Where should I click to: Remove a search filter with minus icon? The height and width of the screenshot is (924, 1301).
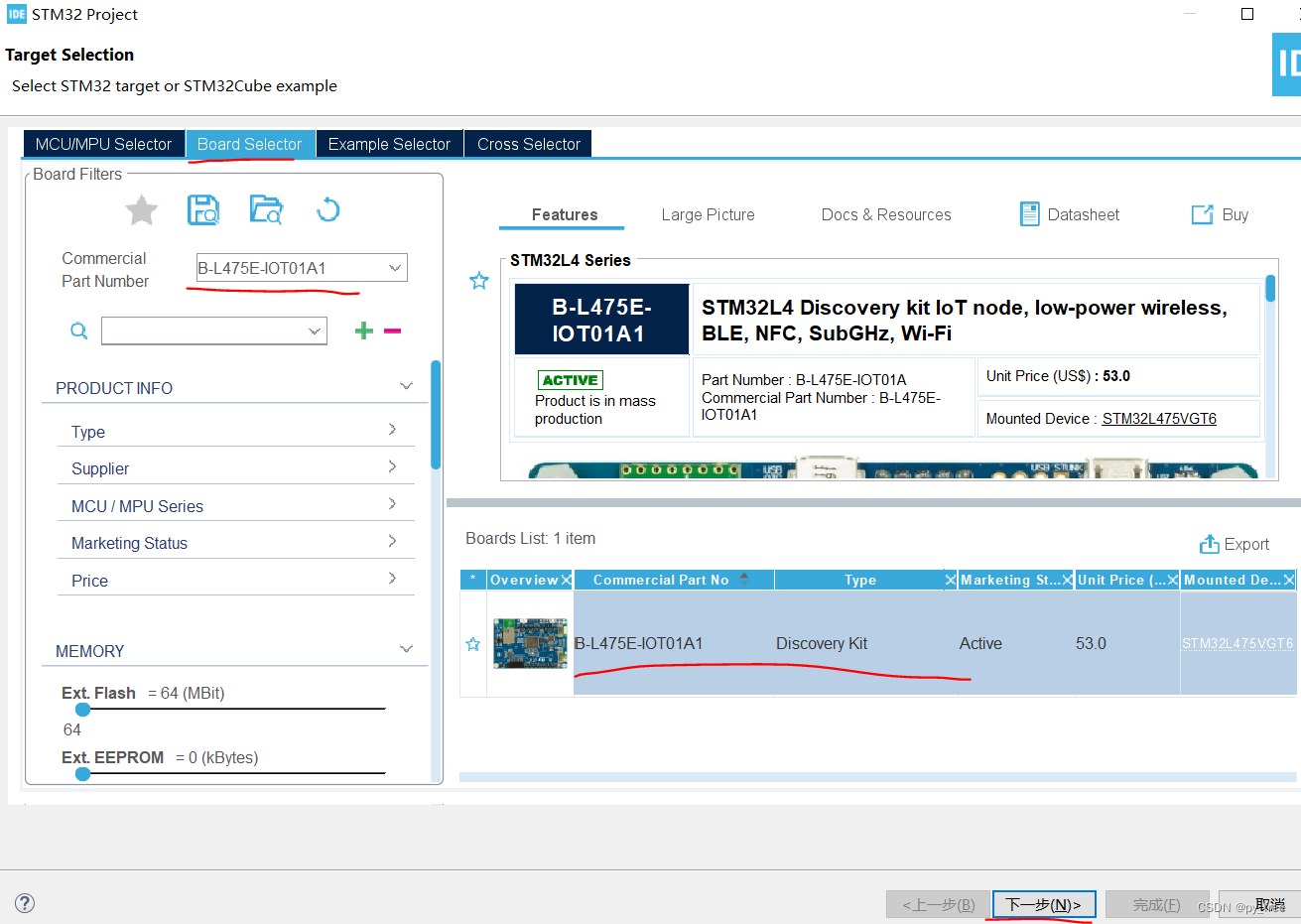tap(392, 330)
